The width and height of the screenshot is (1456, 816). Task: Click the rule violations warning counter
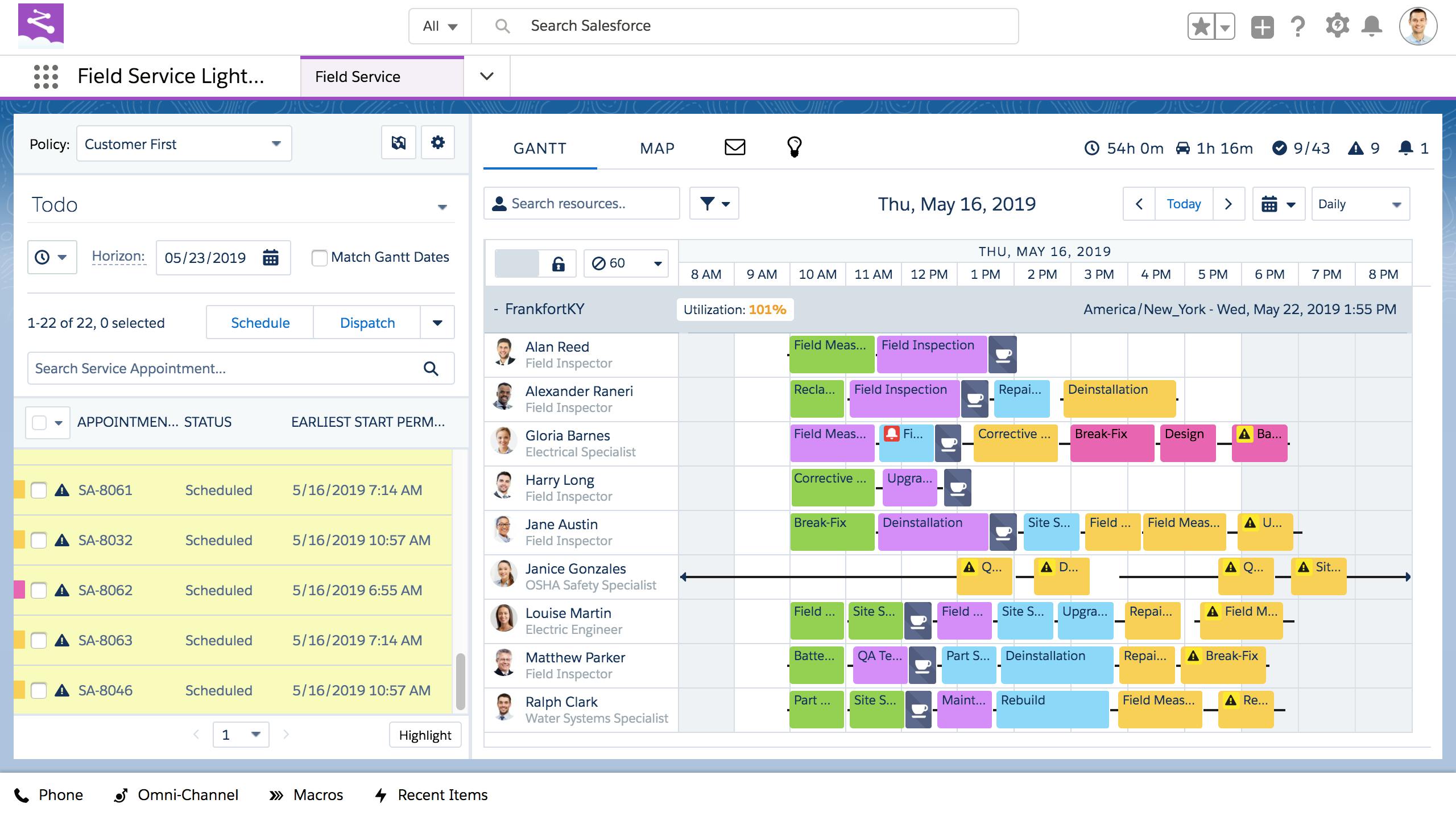pyautogui.click(x=1364, y=149)
